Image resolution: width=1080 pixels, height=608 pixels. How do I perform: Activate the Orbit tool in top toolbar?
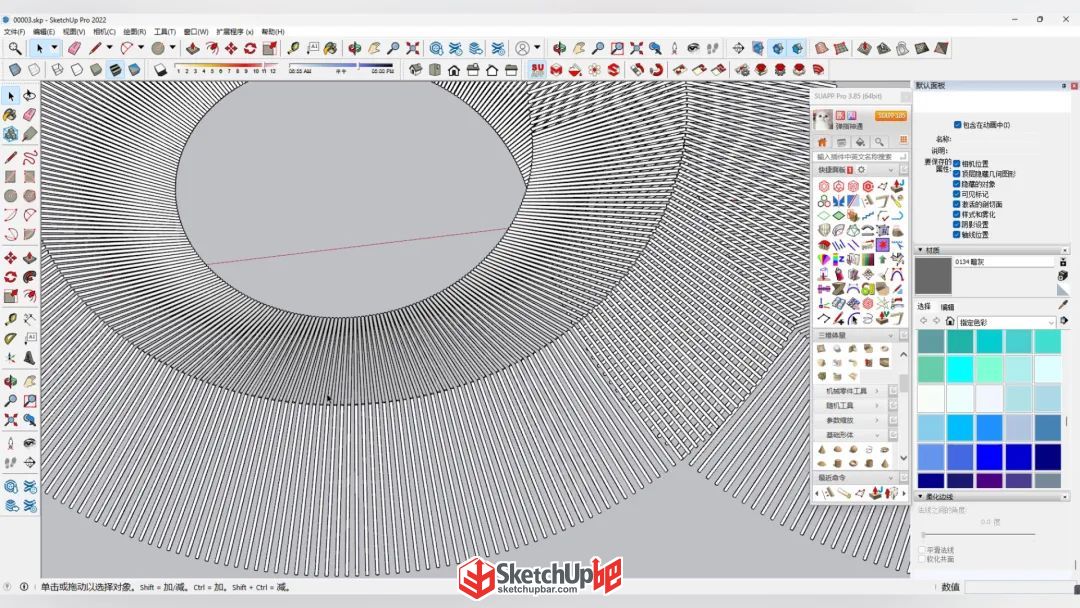(355, 48)
